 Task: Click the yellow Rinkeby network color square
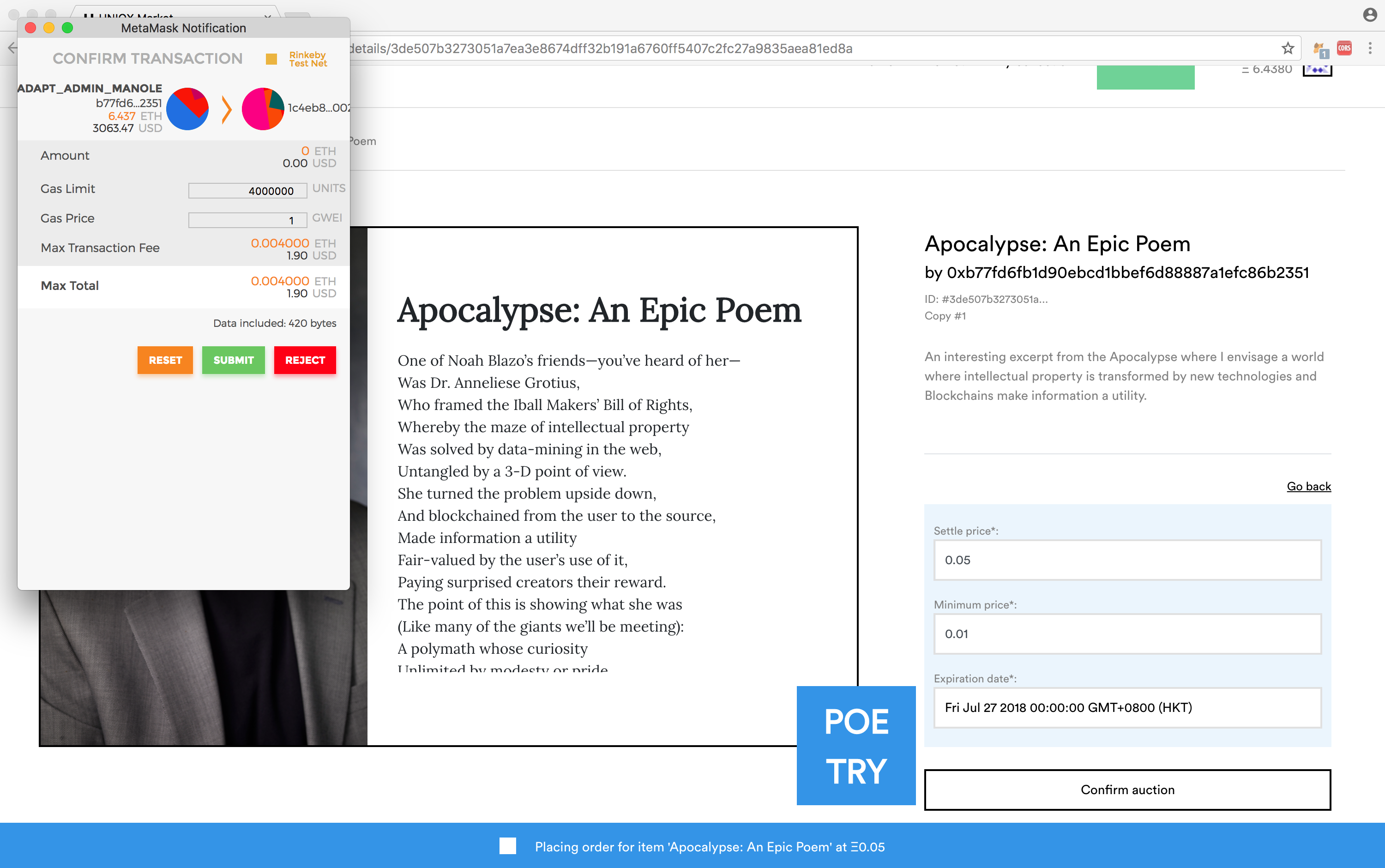click(x=271, y=58)
